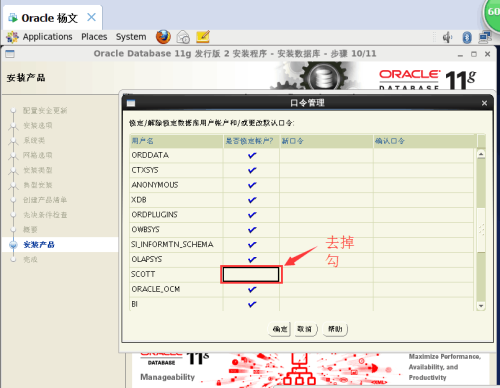Open the Applications menu
500x388 pixels.
point(47,37)
